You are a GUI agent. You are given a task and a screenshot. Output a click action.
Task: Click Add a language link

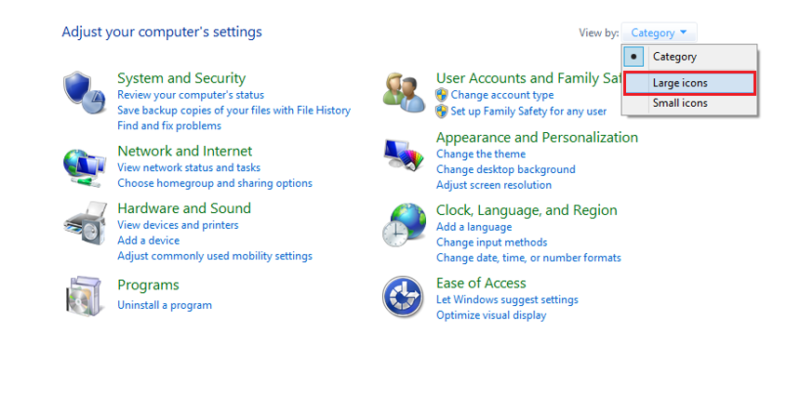(474, 227)
